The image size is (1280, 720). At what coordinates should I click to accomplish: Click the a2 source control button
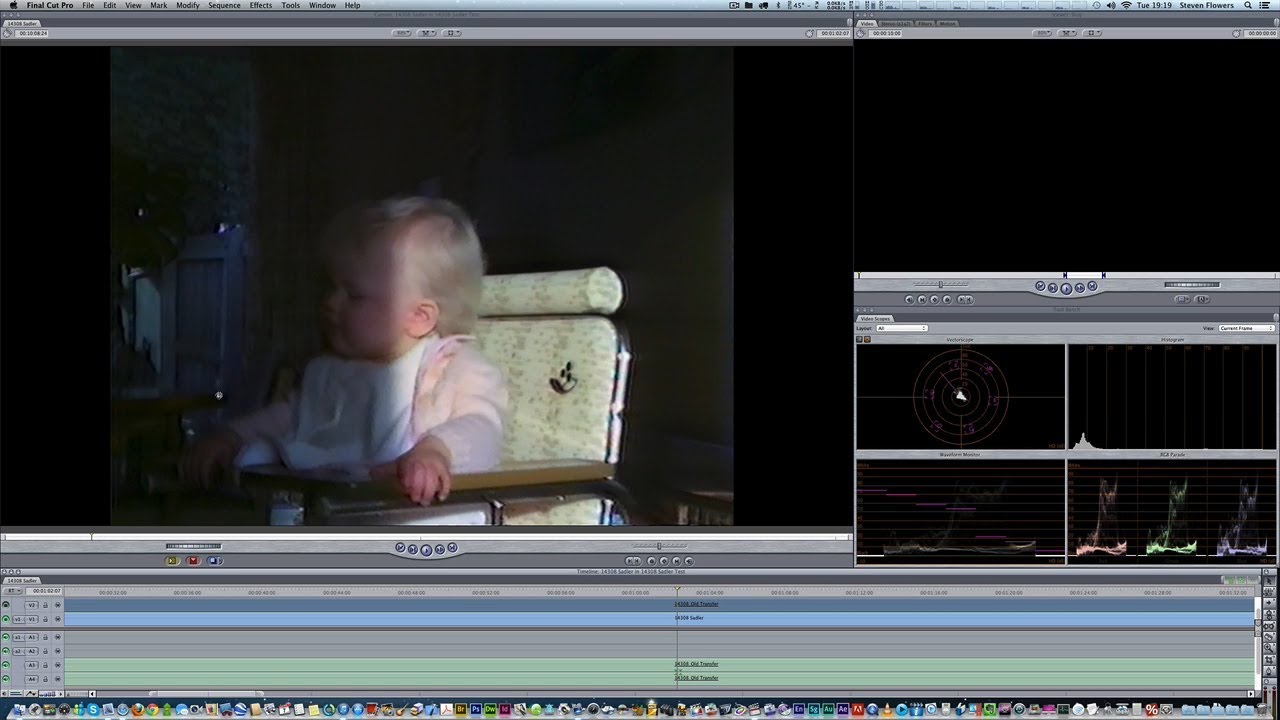point(18,651)
